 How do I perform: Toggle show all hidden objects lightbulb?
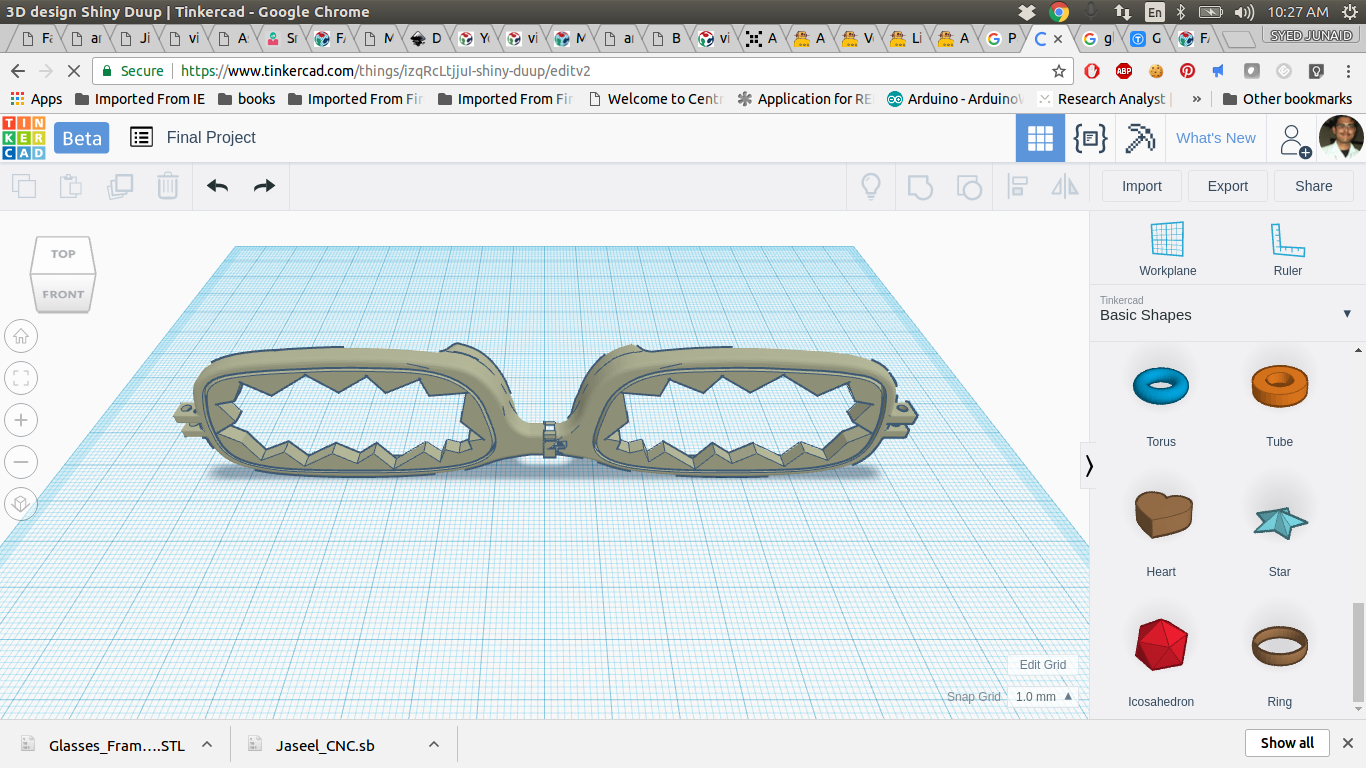click(870, 186)
